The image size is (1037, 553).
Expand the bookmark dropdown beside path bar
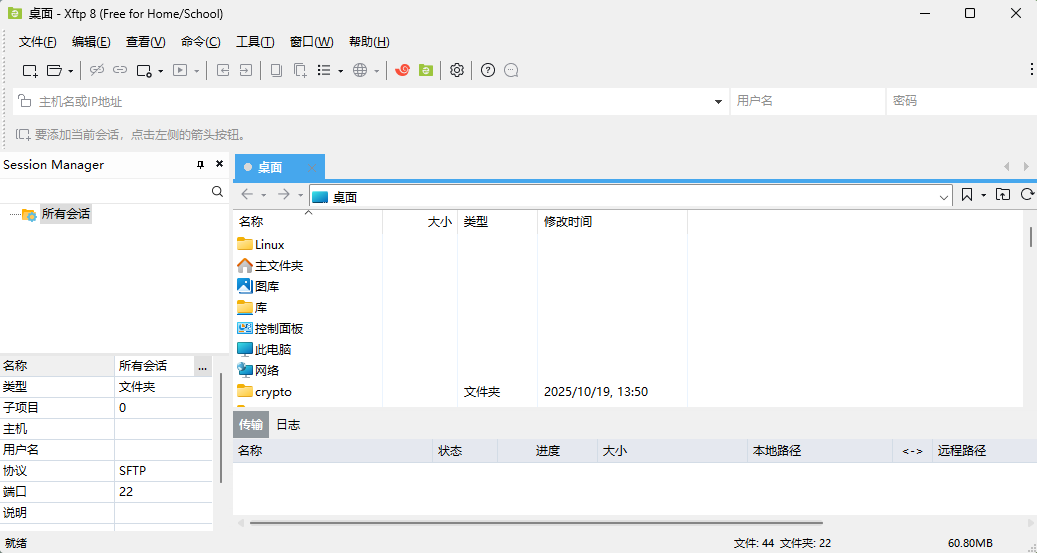click(x=983, y=195)
